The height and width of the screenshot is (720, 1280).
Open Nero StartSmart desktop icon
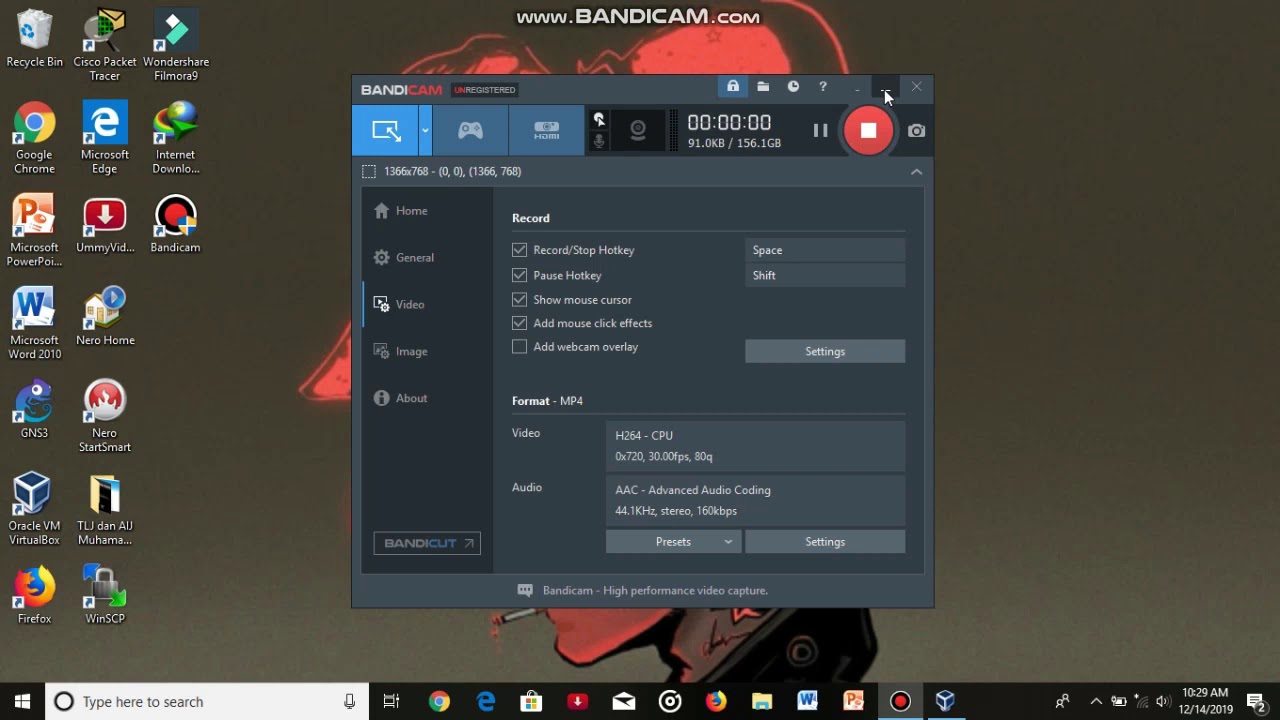(x=105, y=417)
